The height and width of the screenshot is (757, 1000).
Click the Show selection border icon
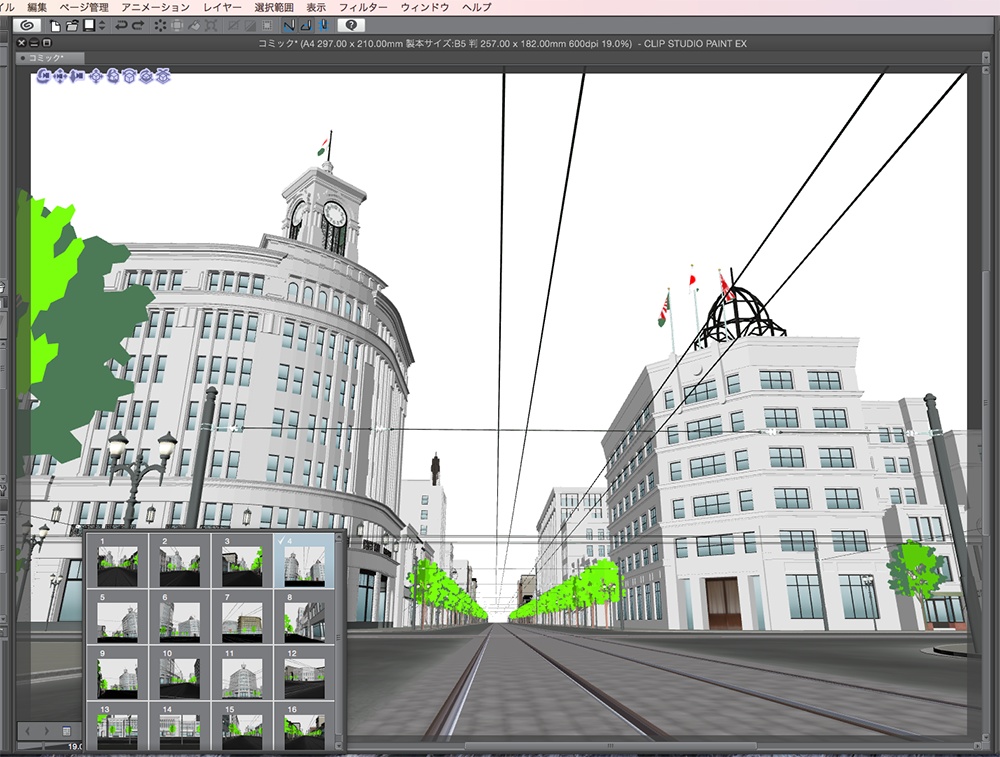267,26
